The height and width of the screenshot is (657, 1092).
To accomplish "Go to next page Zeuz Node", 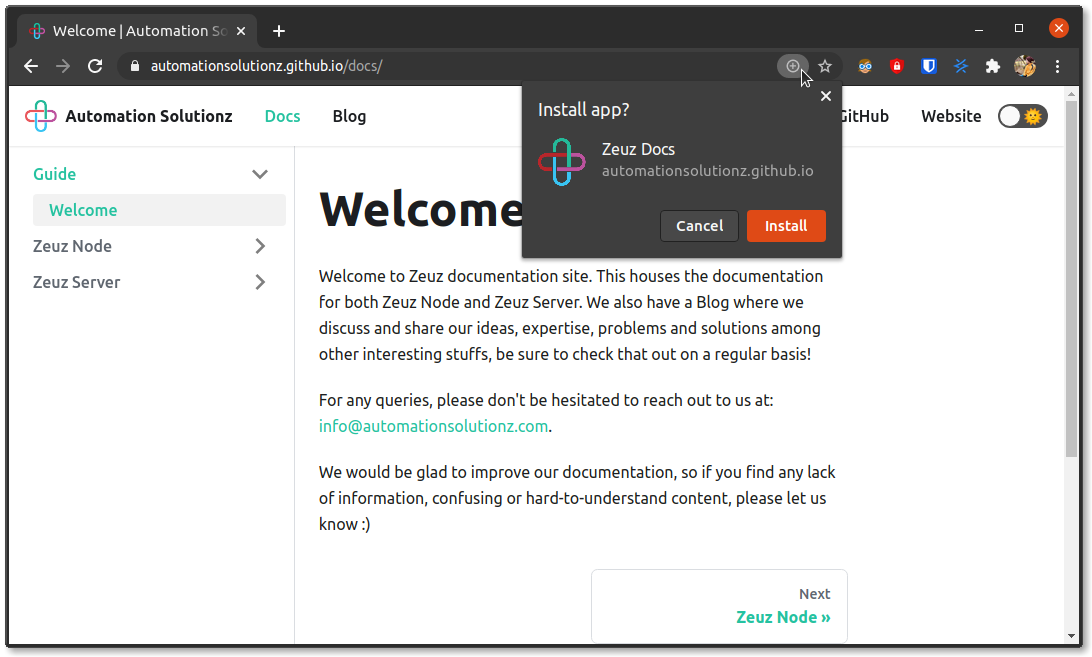I will coord(719,606).
